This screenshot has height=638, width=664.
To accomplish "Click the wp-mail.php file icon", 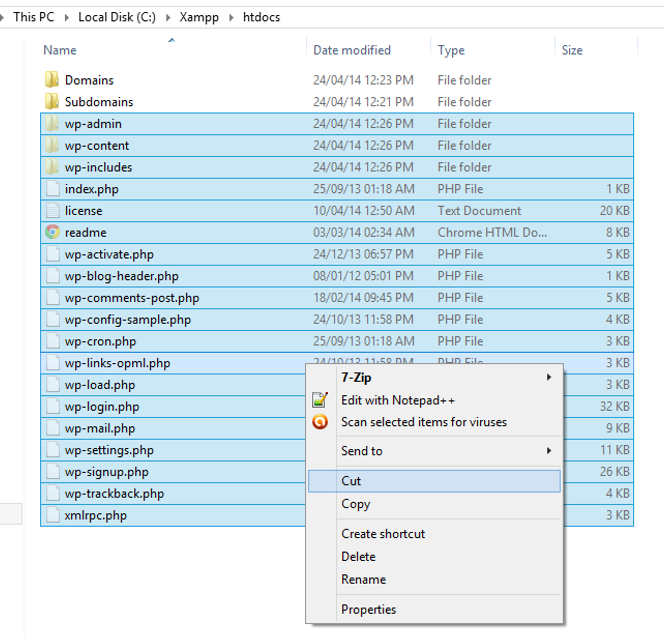I will pos(53,428).
